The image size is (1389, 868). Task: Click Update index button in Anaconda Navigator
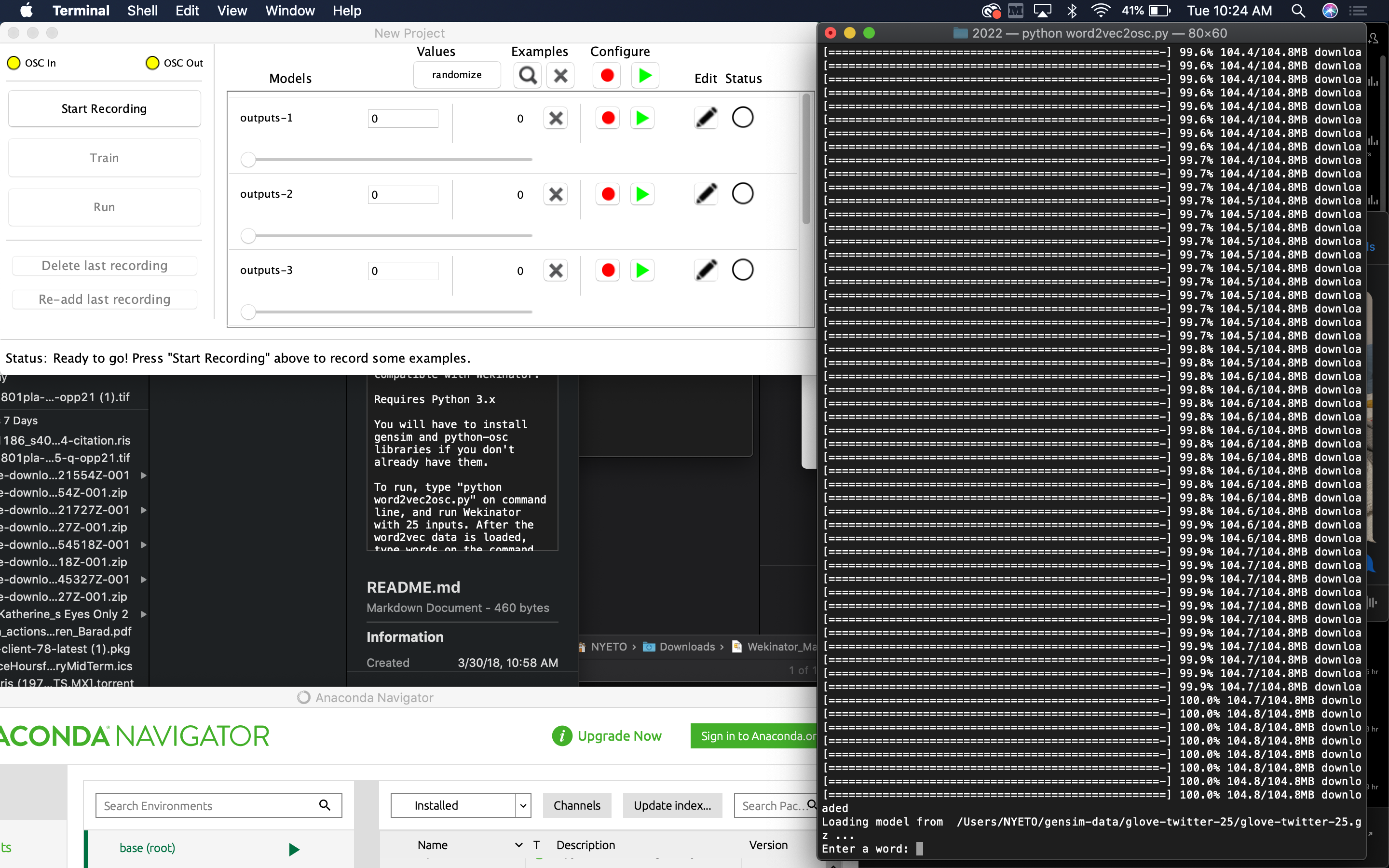(x=672, y=805)
